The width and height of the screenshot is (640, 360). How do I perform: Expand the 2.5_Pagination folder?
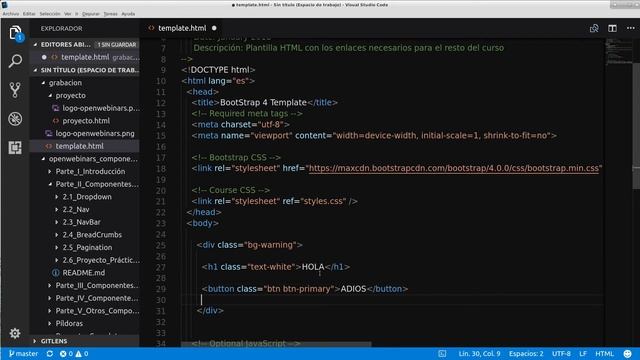click(56, 247)
